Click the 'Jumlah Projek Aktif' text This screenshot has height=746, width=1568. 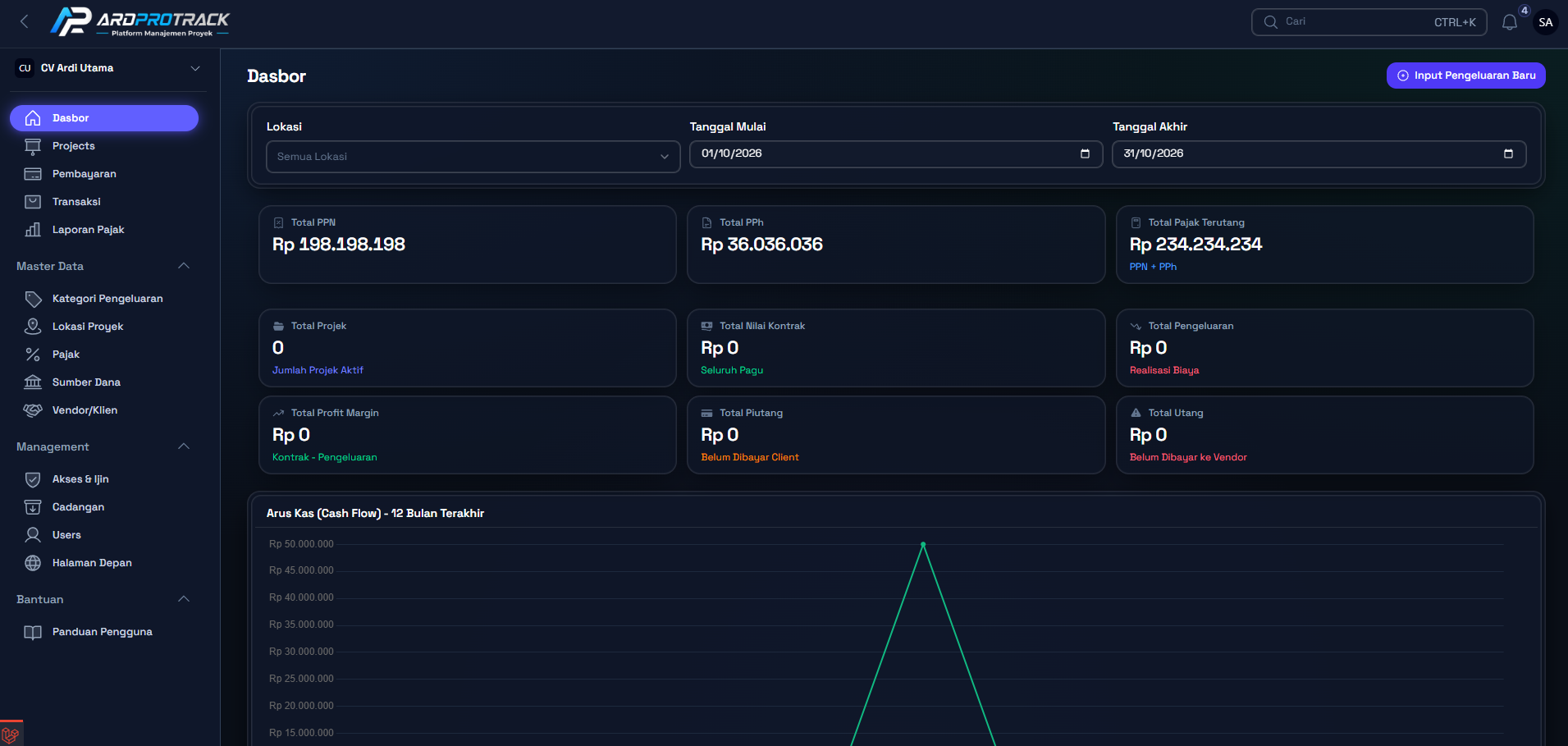pyautogui.click(x=318, y=370)
